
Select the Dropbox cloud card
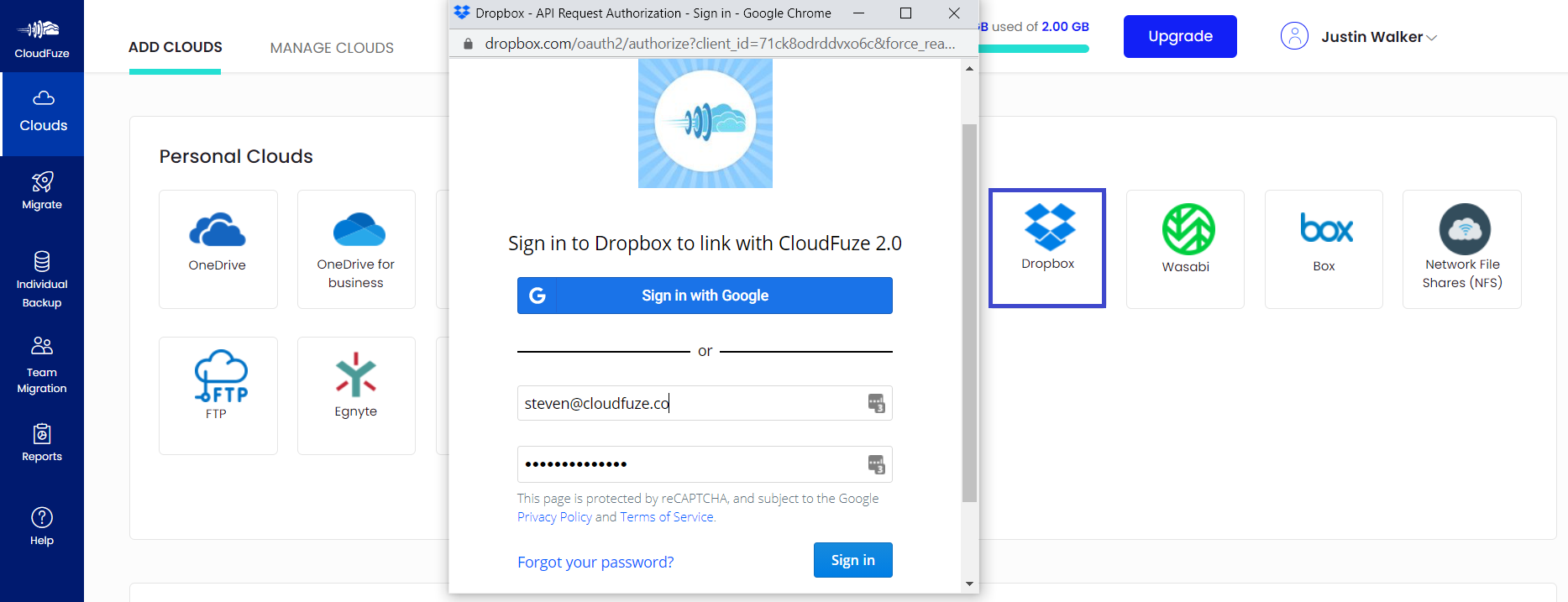1047,248
